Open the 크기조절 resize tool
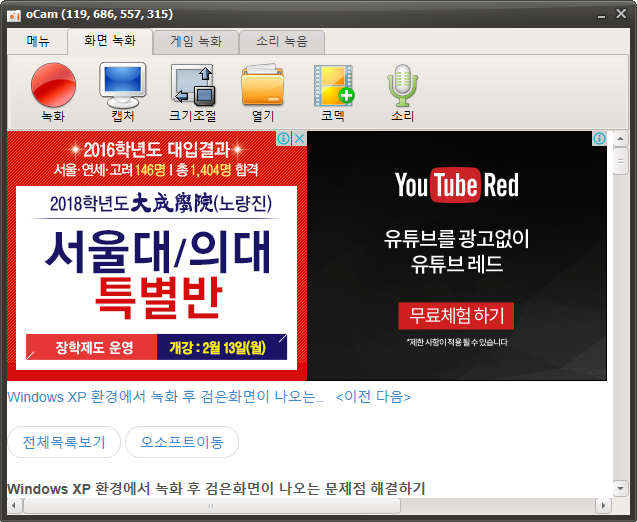The image size is (637, 522). [193, 92]
